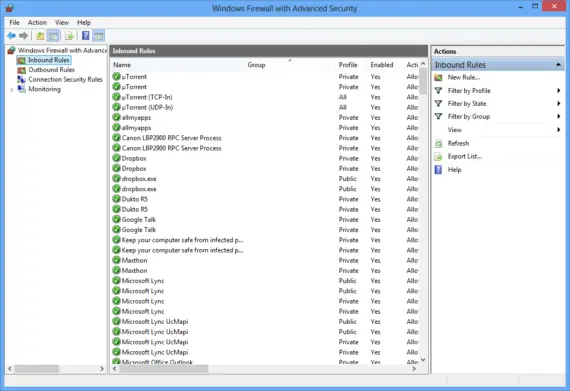Image resolution: width=570 pixels, height=391 pixels.
Task: Select Connection Security Rules in the tree
Action: coord(65,79)
